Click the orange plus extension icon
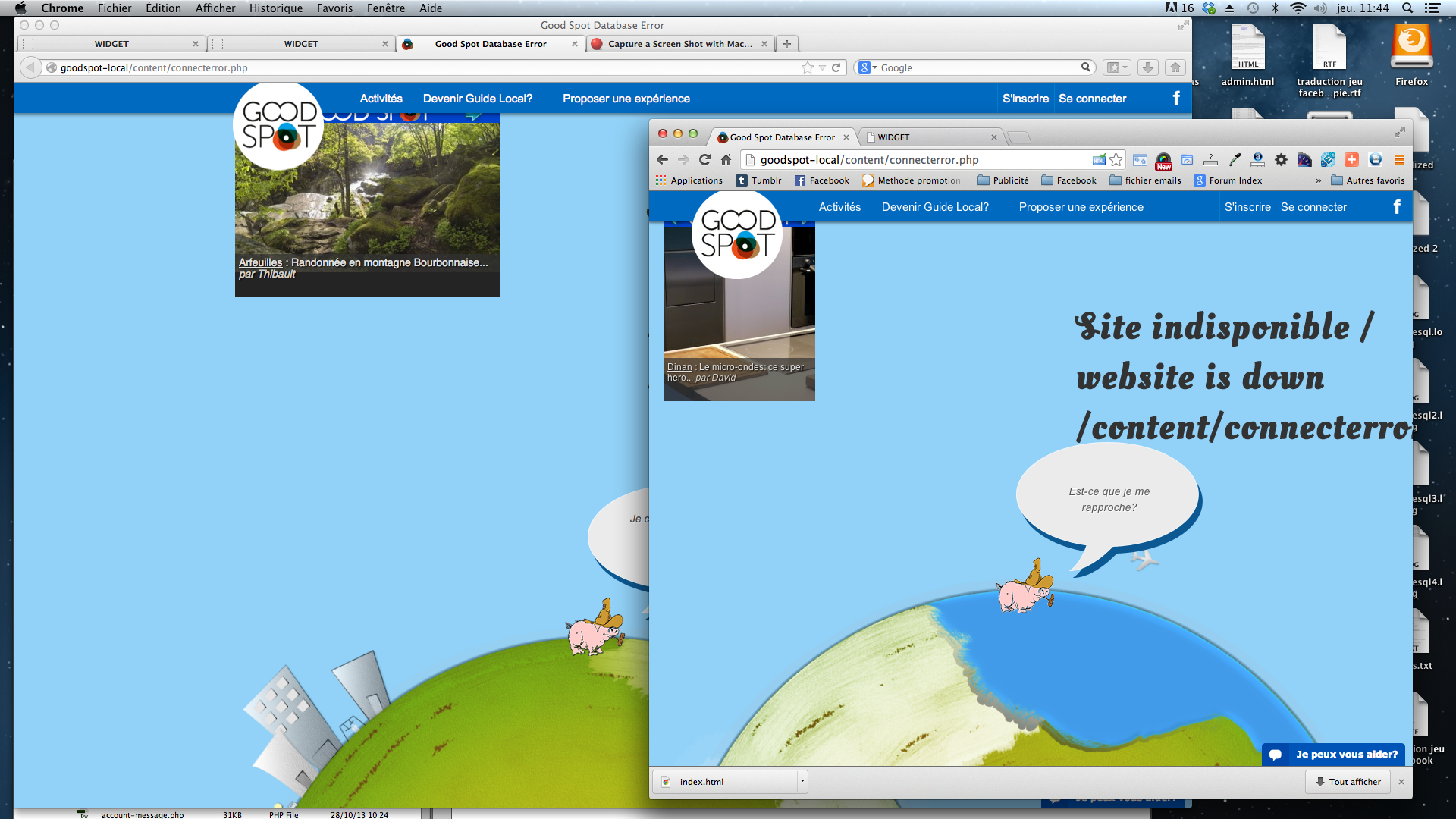 pos(1351,159)
